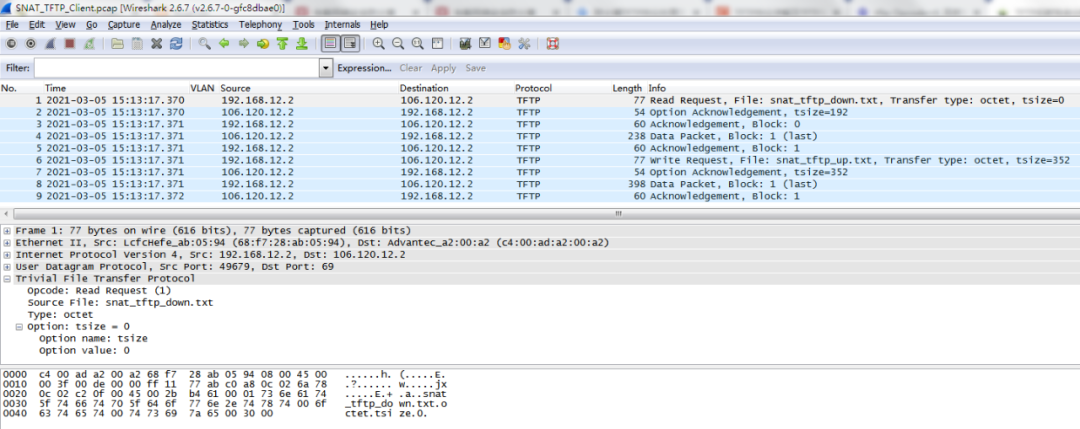This screenshot has height=429, width=1080.
Task: Open help lifebuoy icon
Action: click(x=552, y=43)
